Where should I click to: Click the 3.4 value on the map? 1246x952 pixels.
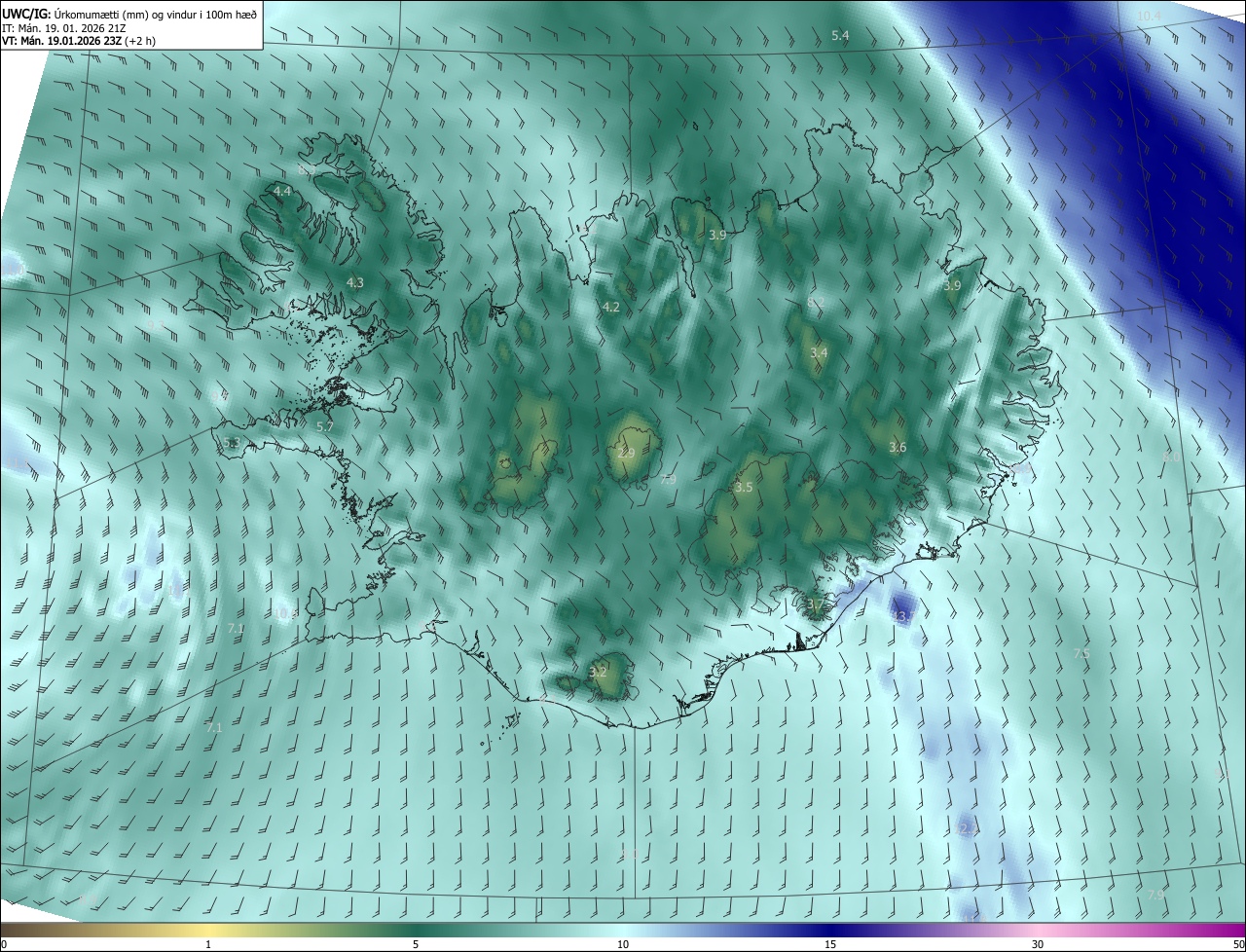pyautogui.click(x=819, y=352)
